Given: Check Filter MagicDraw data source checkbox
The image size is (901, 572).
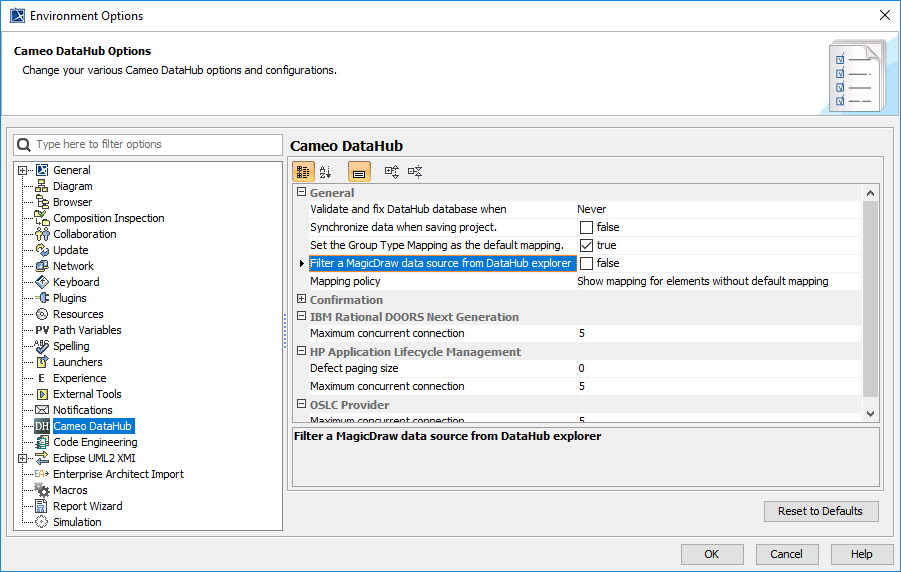Looking at the screenshot, I should click(x=586, y=264).
